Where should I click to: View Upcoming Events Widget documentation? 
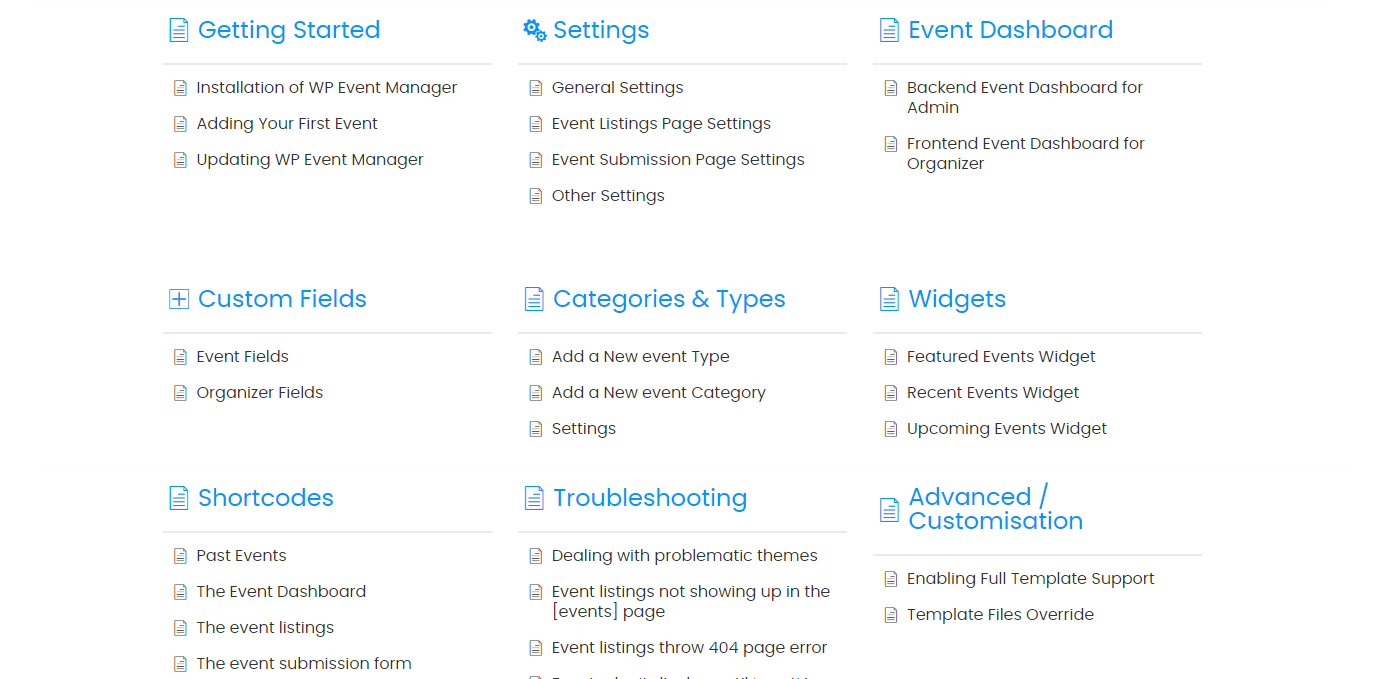pos(1006,429)
